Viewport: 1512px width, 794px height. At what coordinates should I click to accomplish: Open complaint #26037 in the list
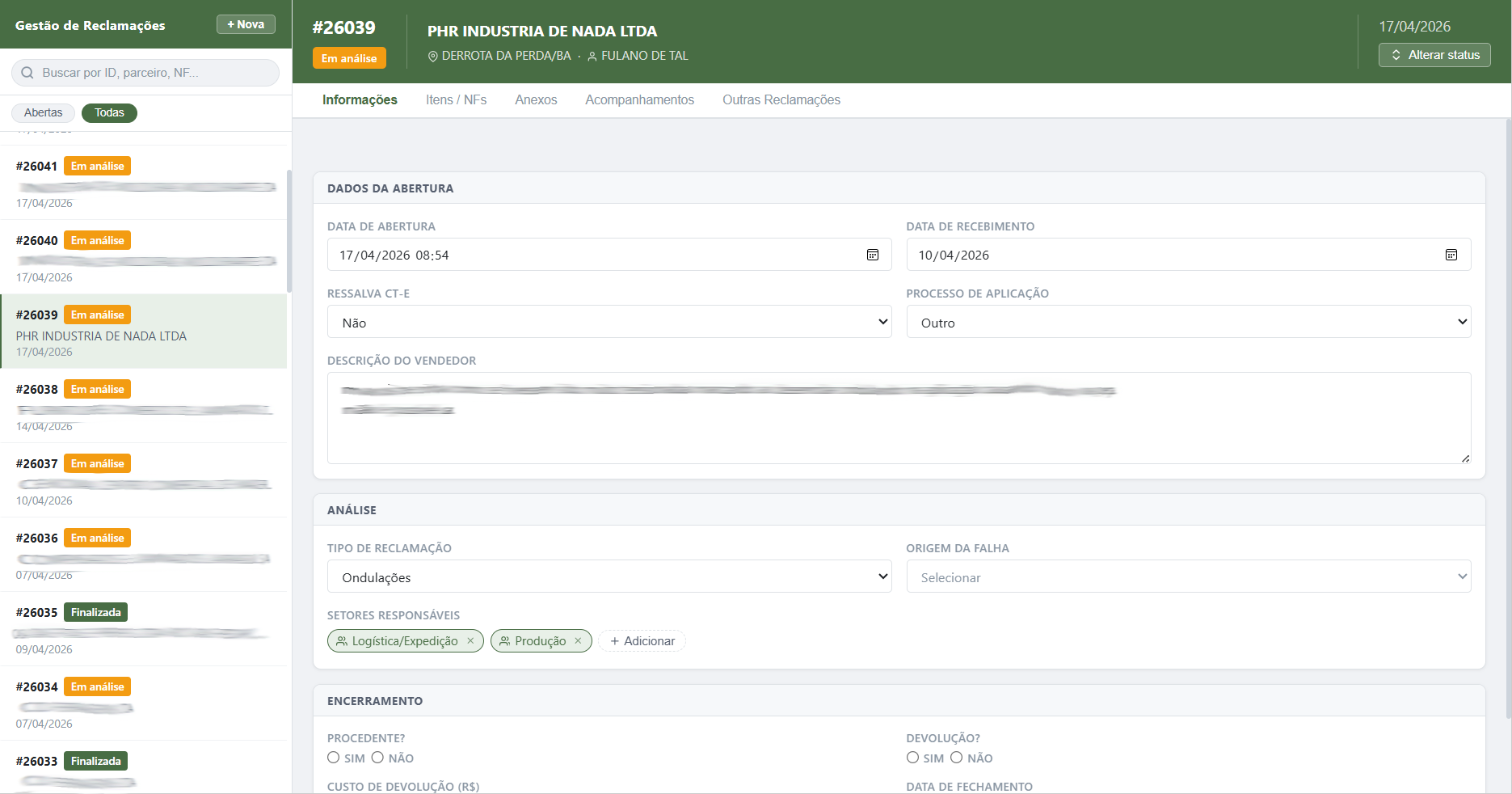coord(144,480)
